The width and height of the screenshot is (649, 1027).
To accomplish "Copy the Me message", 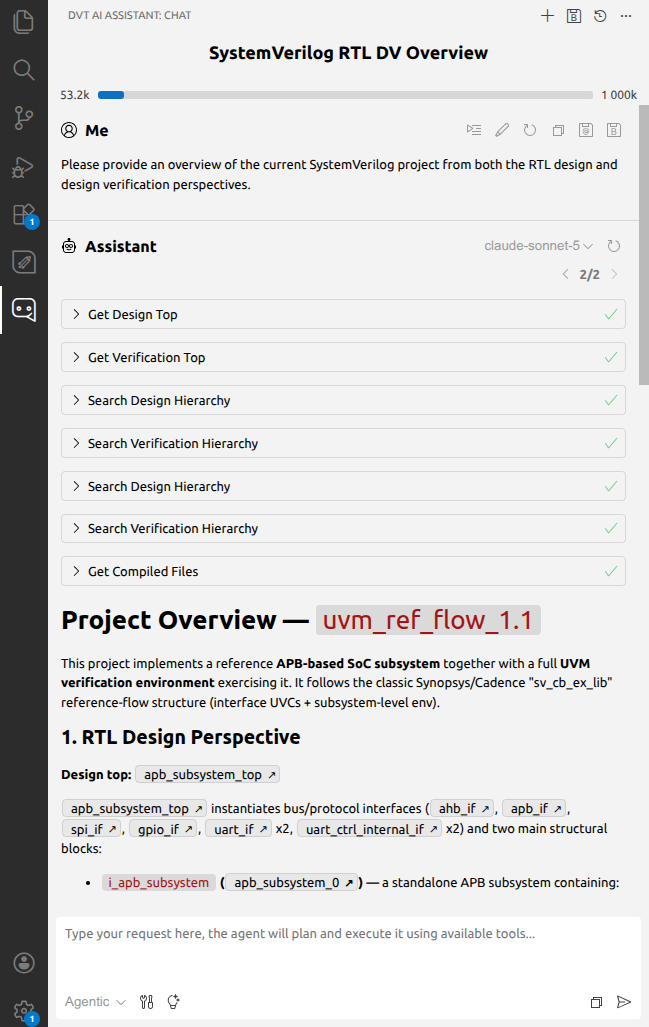I will pyautogui.click(x=558, y=130).
